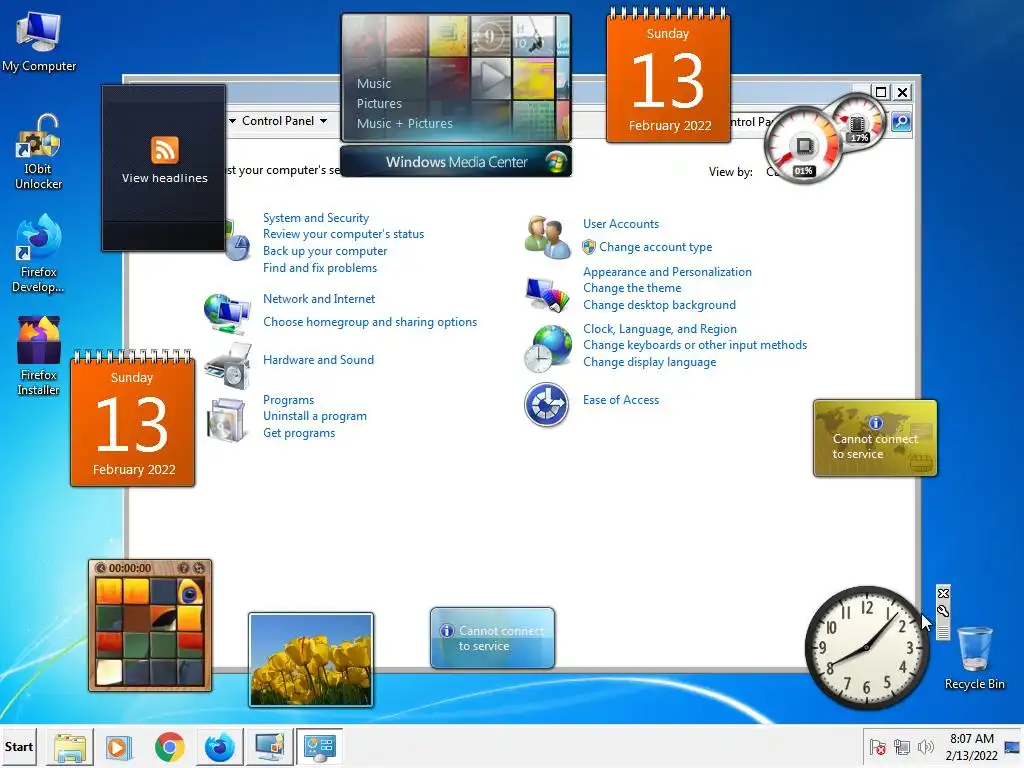1024x768 pixels.
Task: Click Change display language
Action: click(650, 362)
